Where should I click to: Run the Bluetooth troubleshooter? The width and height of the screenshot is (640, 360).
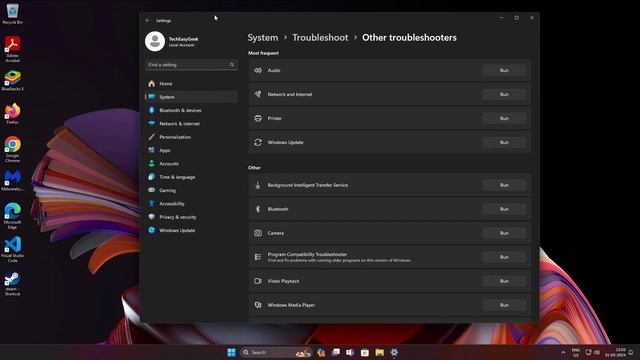pyautogui.click(x=504, y=209)
